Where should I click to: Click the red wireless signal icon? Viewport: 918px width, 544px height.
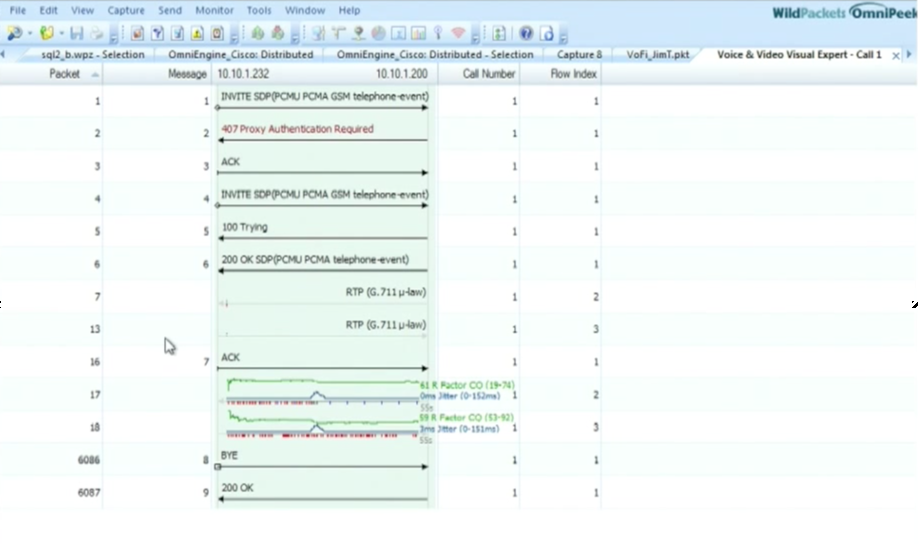pos(458,33)
